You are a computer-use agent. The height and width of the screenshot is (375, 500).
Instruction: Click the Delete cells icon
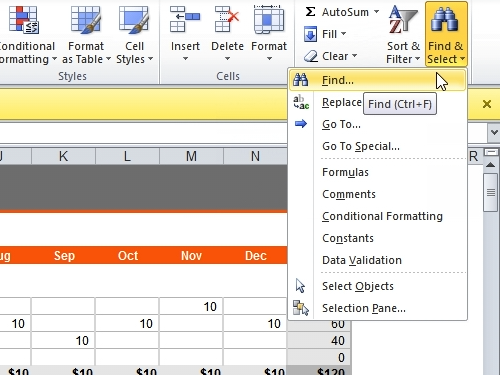(227, 19)
